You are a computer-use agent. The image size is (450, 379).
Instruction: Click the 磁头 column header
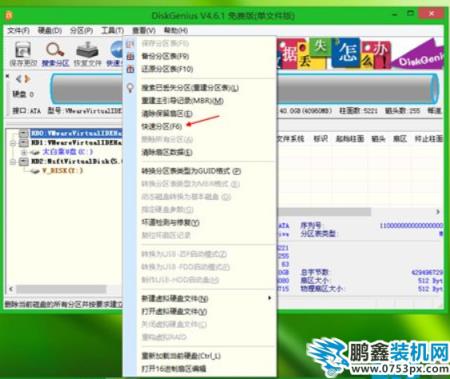point(379,139)
